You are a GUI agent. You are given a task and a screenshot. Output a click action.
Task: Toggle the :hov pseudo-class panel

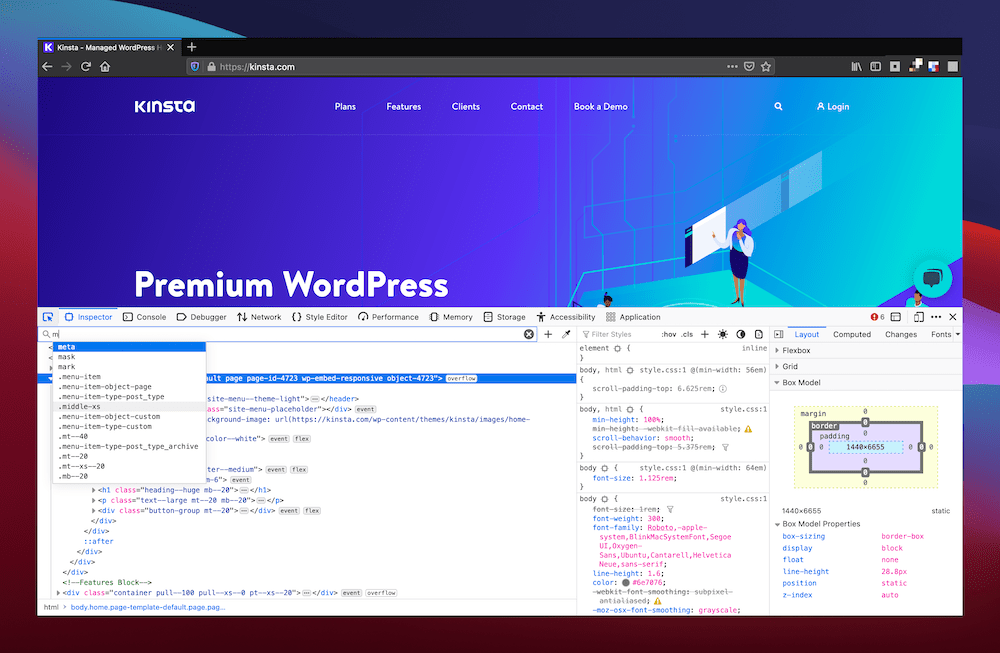(668, 333)
